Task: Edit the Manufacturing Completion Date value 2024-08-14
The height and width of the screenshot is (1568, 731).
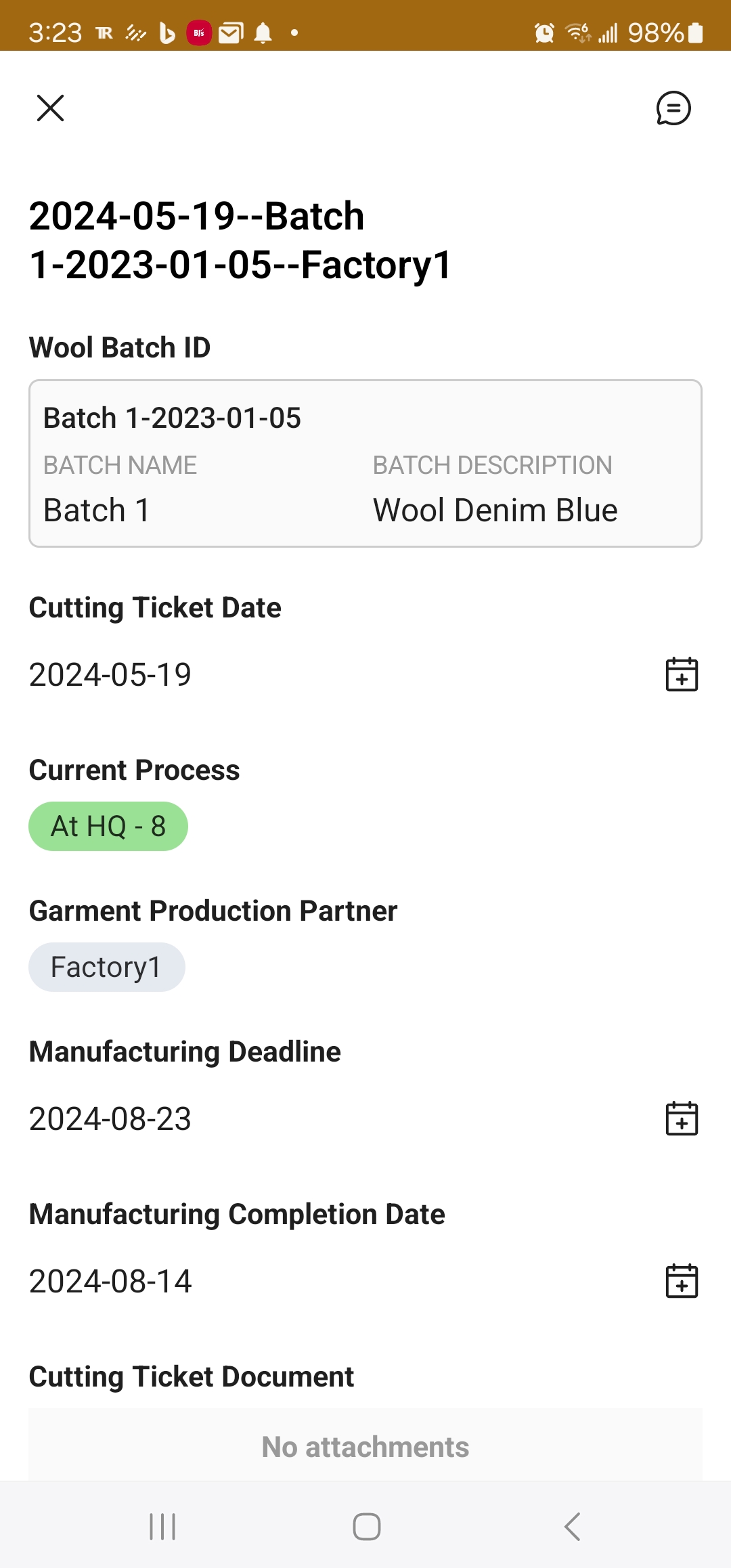Action: click(x=110, y=1281)
